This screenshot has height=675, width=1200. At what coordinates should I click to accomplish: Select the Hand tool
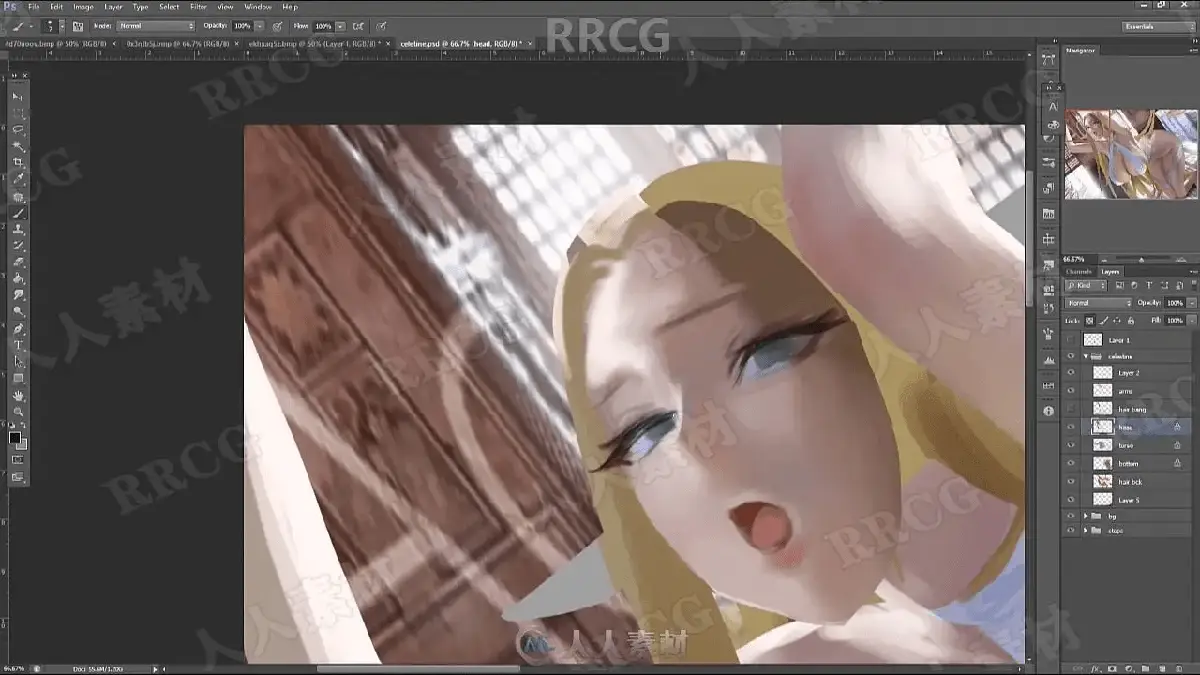tap(18, 396)
